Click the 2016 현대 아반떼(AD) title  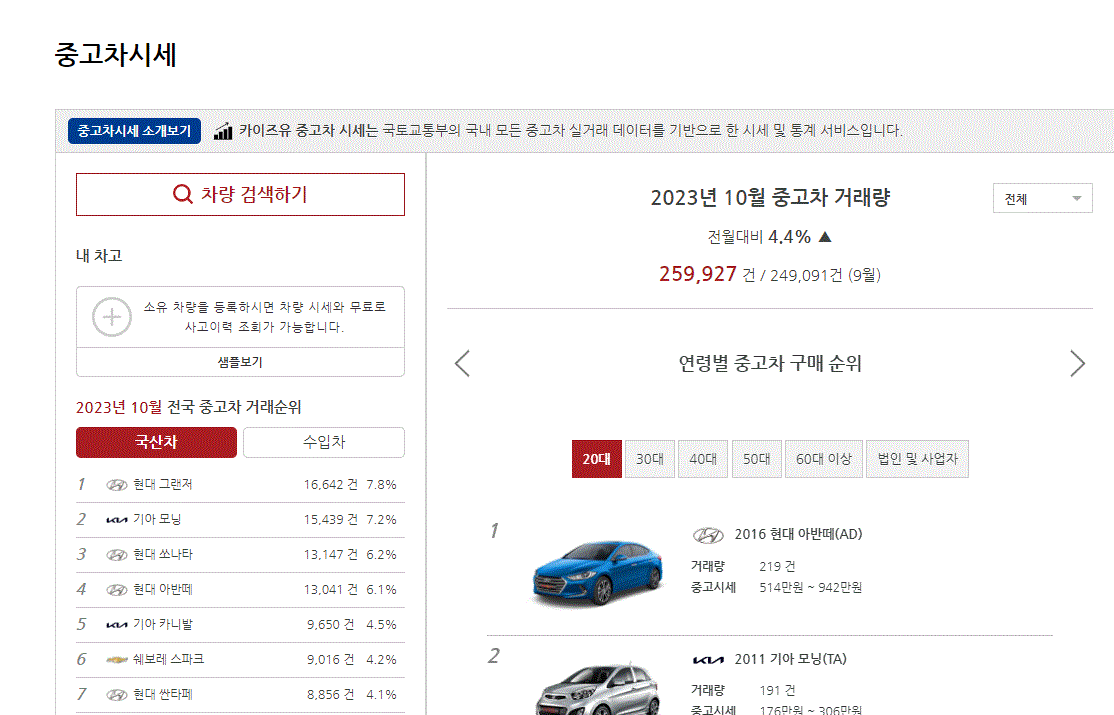[x=798, y=534]
